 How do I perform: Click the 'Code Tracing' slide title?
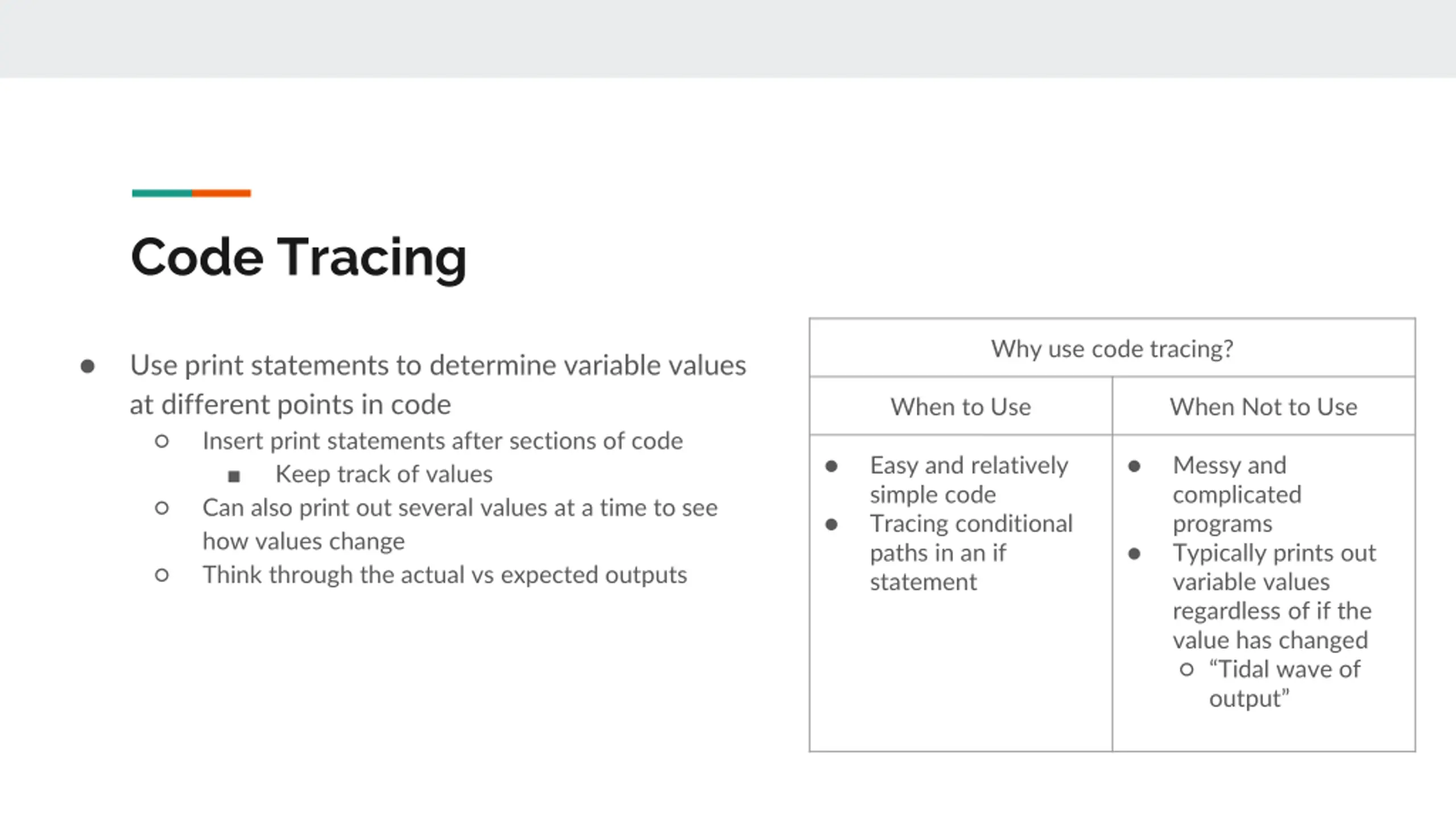pos(299,258)
